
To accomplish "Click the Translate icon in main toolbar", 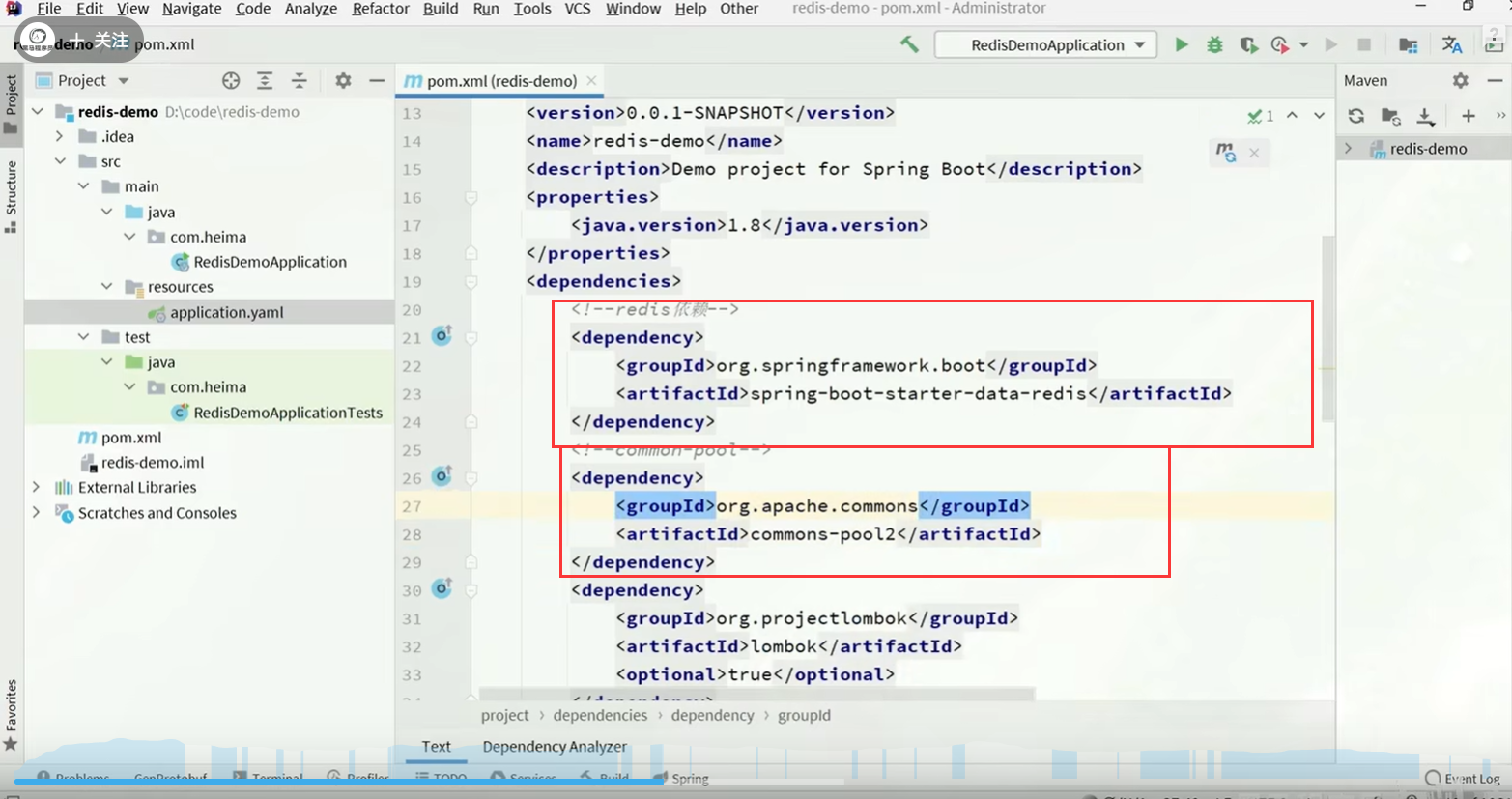I will click(1451, 44).
